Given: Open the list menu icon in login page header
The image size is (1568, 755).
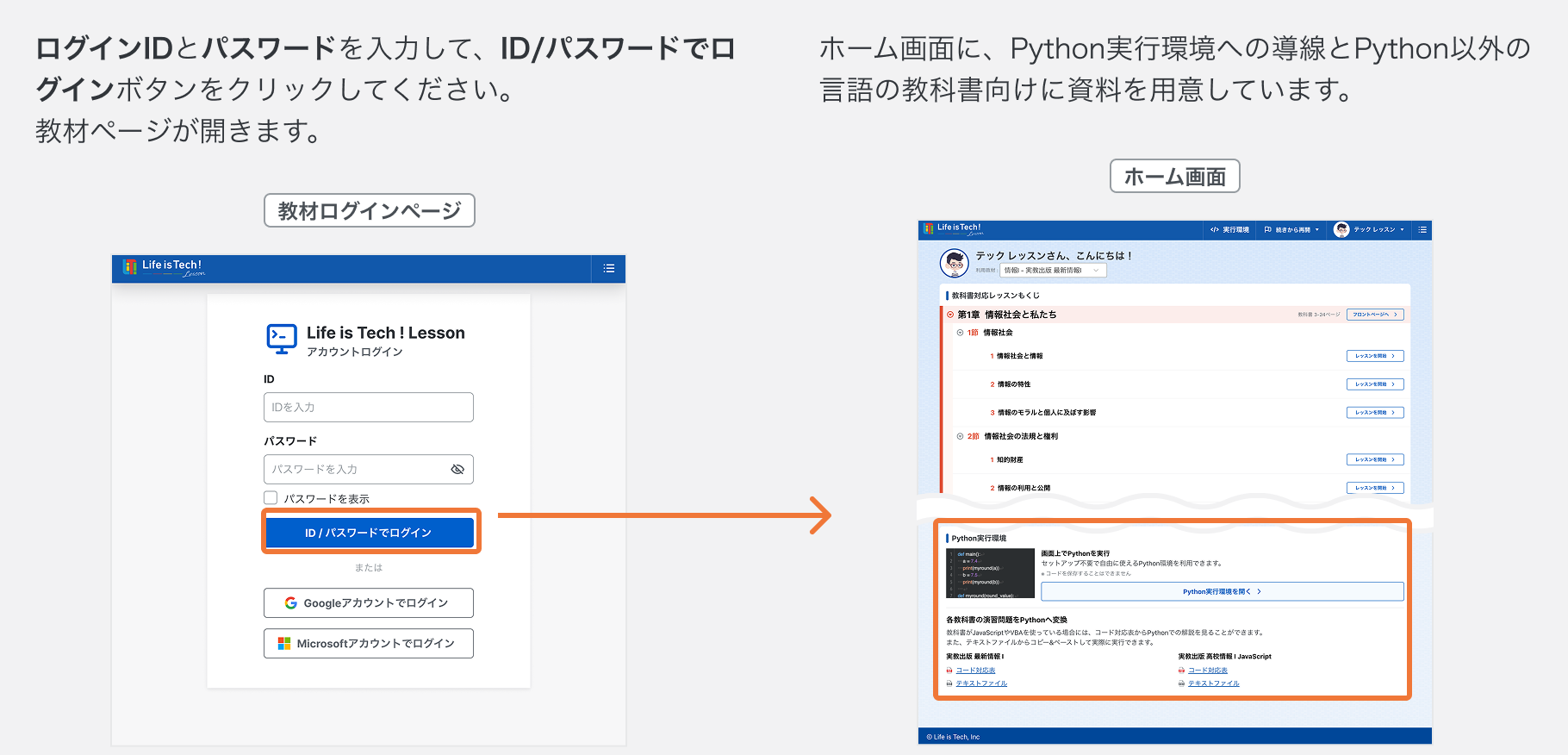Looking at the screenshot, I should 609,268.
